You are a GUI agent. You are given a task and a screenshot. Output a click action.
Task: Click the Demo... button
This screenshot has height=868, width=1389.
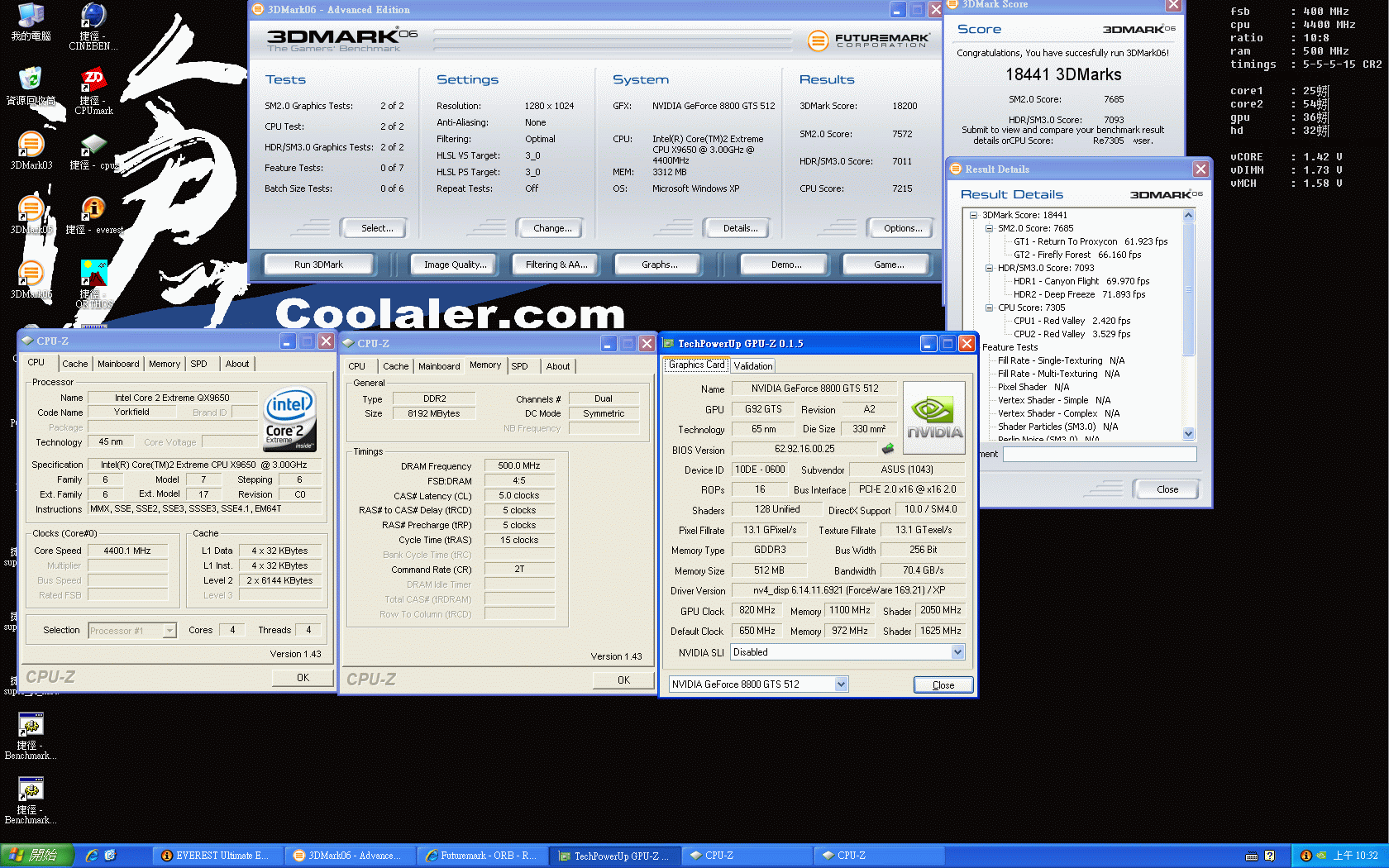[785, 265]
